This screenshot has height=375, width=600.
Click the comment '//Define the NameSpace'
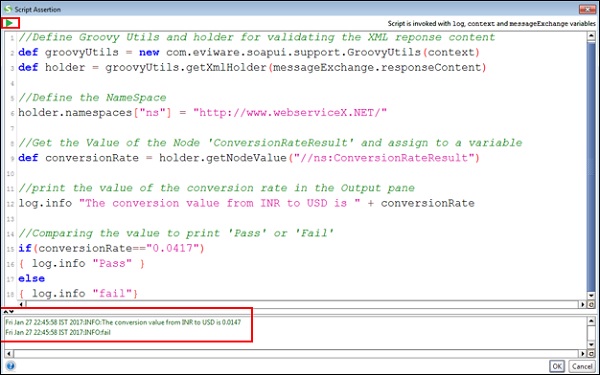(92, 98)
